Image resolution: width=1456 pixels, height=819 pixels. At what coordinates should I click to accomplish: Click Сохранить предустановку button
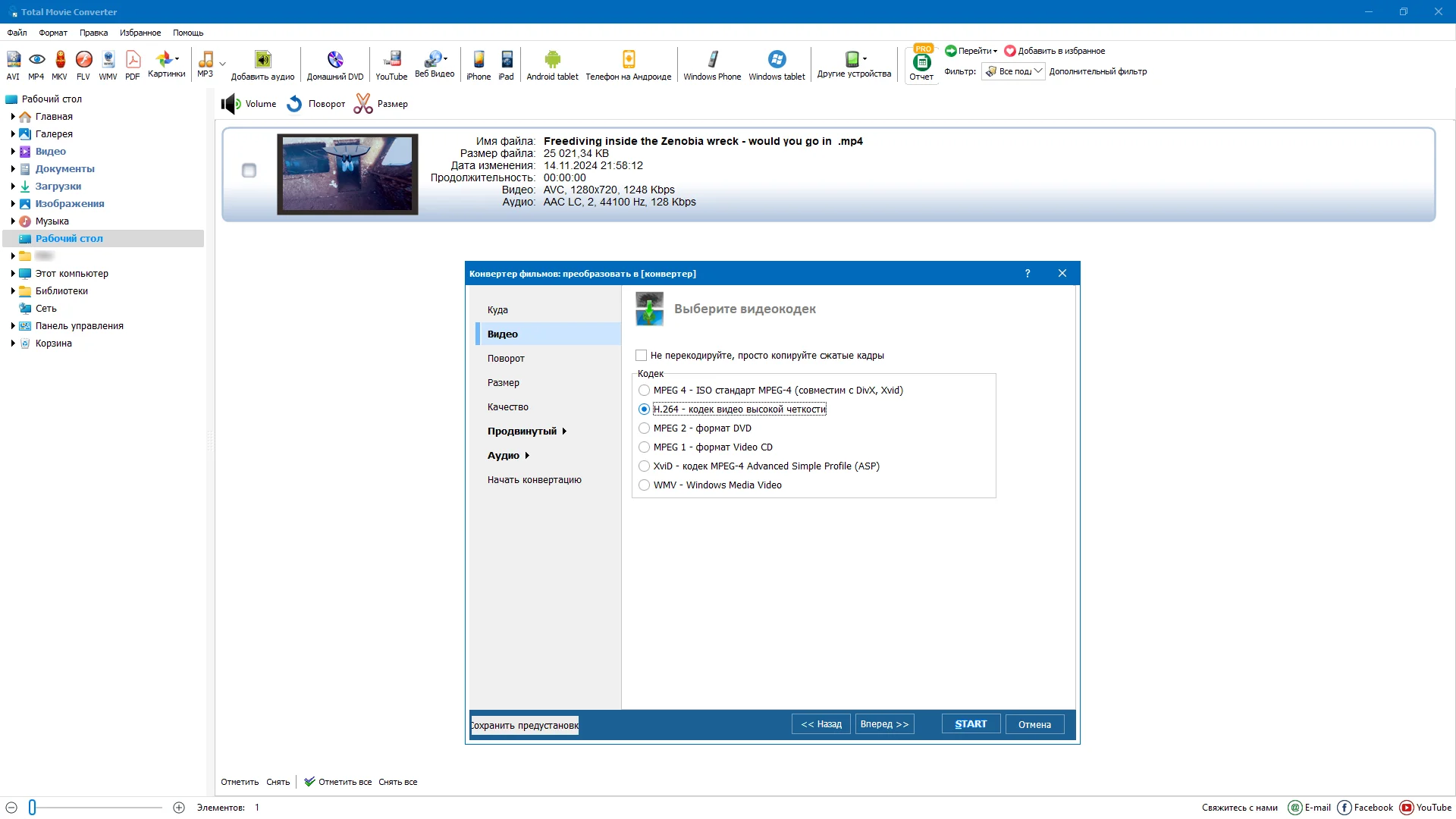(x=525, y=726)
